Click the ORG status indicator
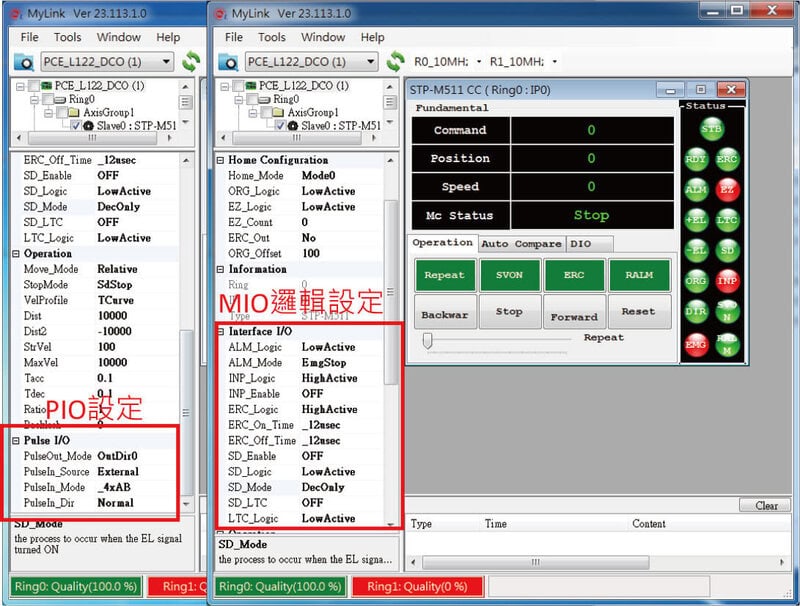Screen dimensions: 800x606 point(696,281)
